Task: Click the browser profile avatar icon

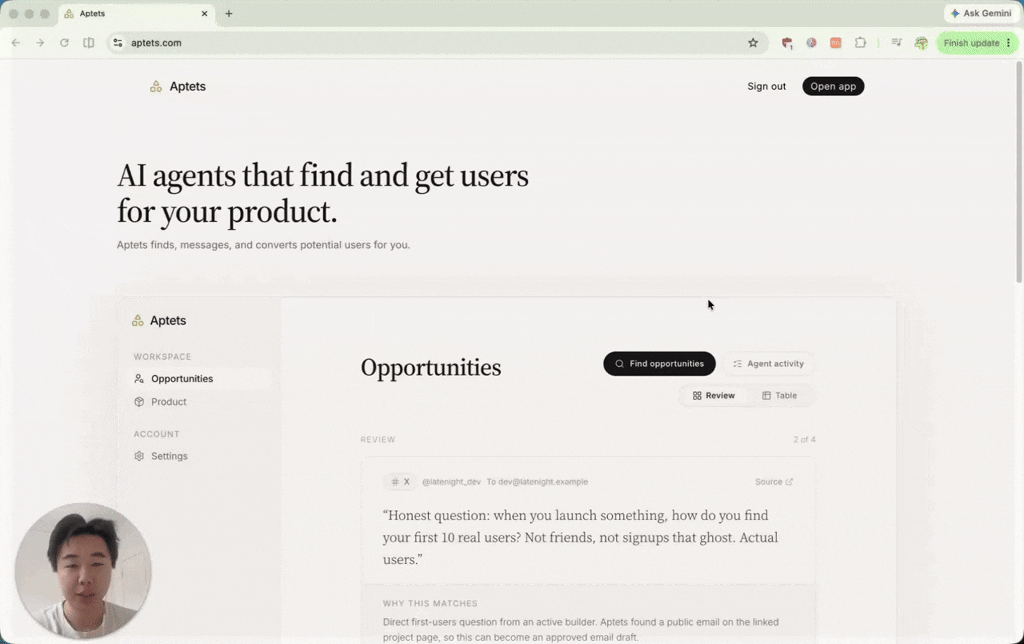Action: coord(921,43)
